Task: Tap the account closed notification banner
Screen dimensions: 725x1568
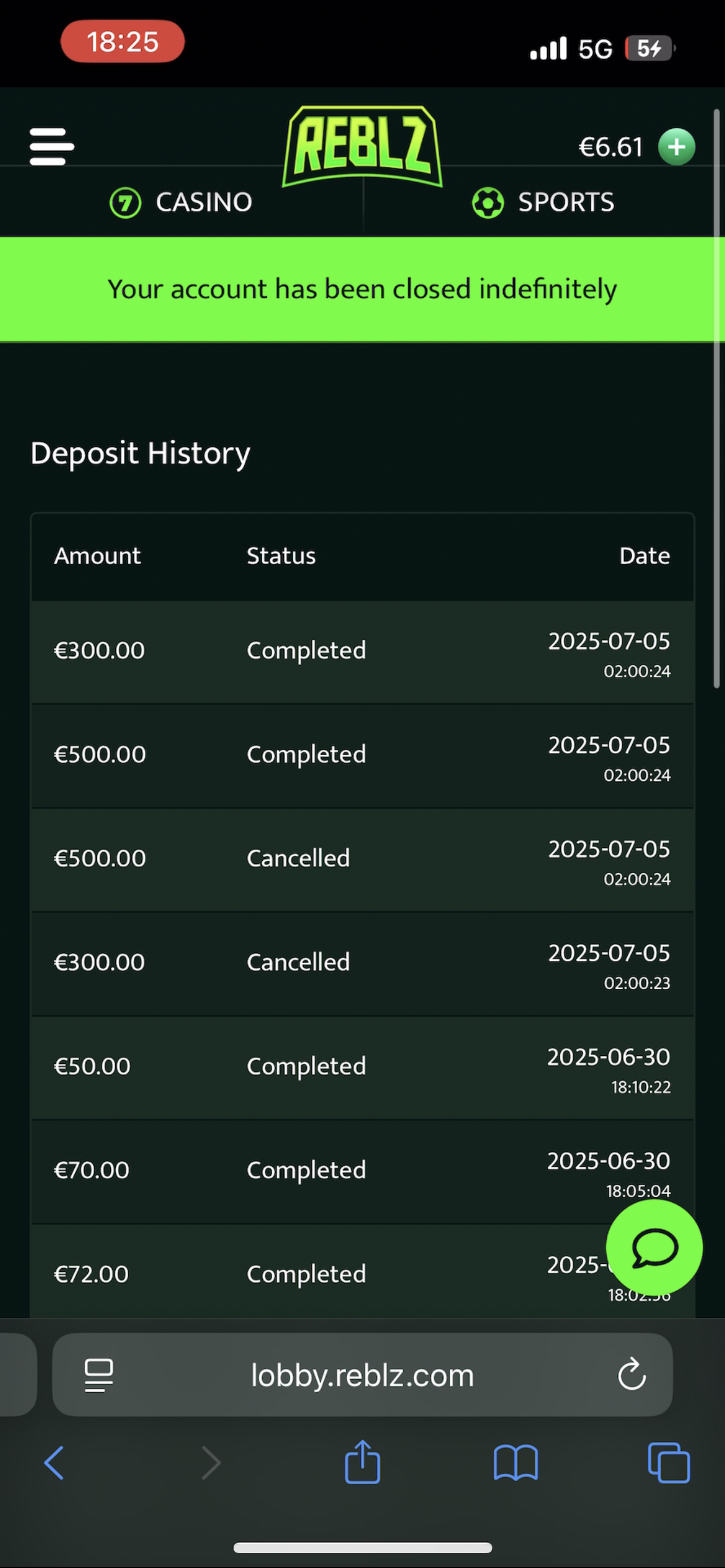Action: coord(362,289)
